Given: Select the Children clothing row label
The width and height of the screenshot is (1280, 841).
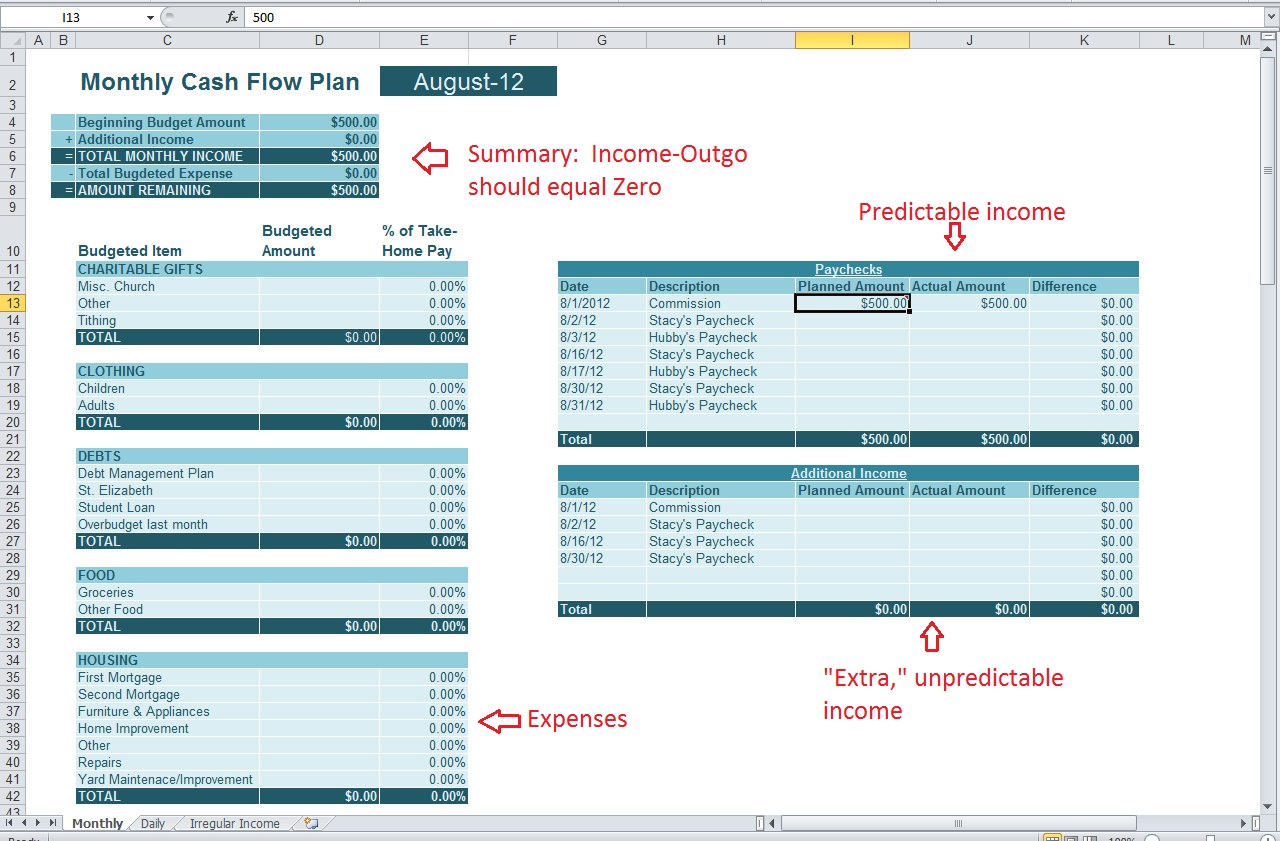Looking at the screenshot, I should click(x=167, y=388).
